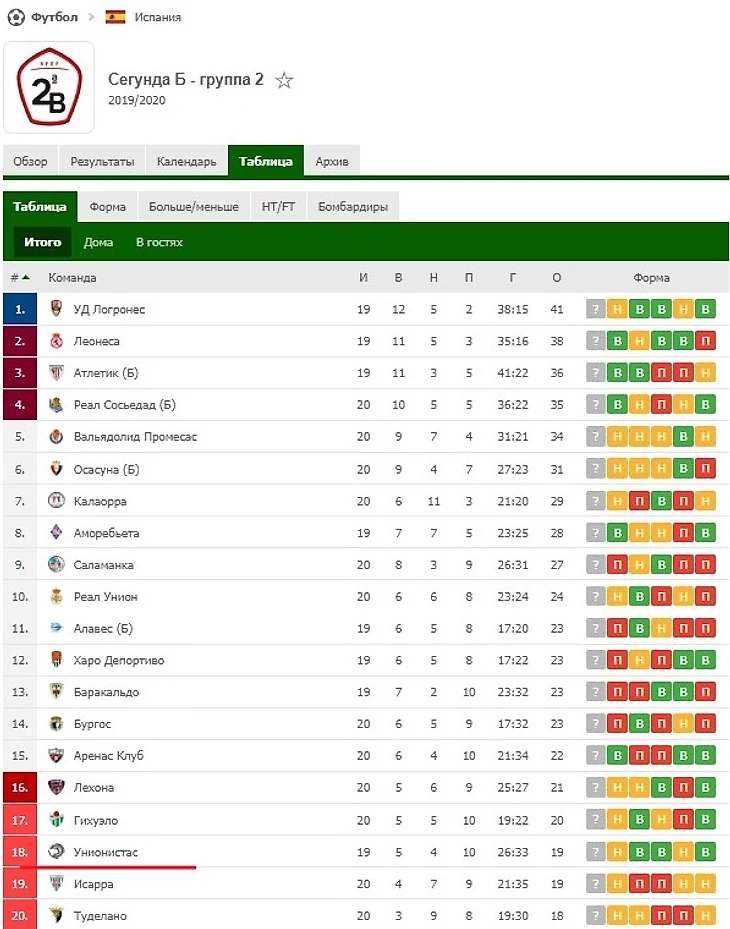This screenshot has width=730, height=929.
Task: Open the Вальядолид Промесас team link
Action: click(x=135, y=437)
